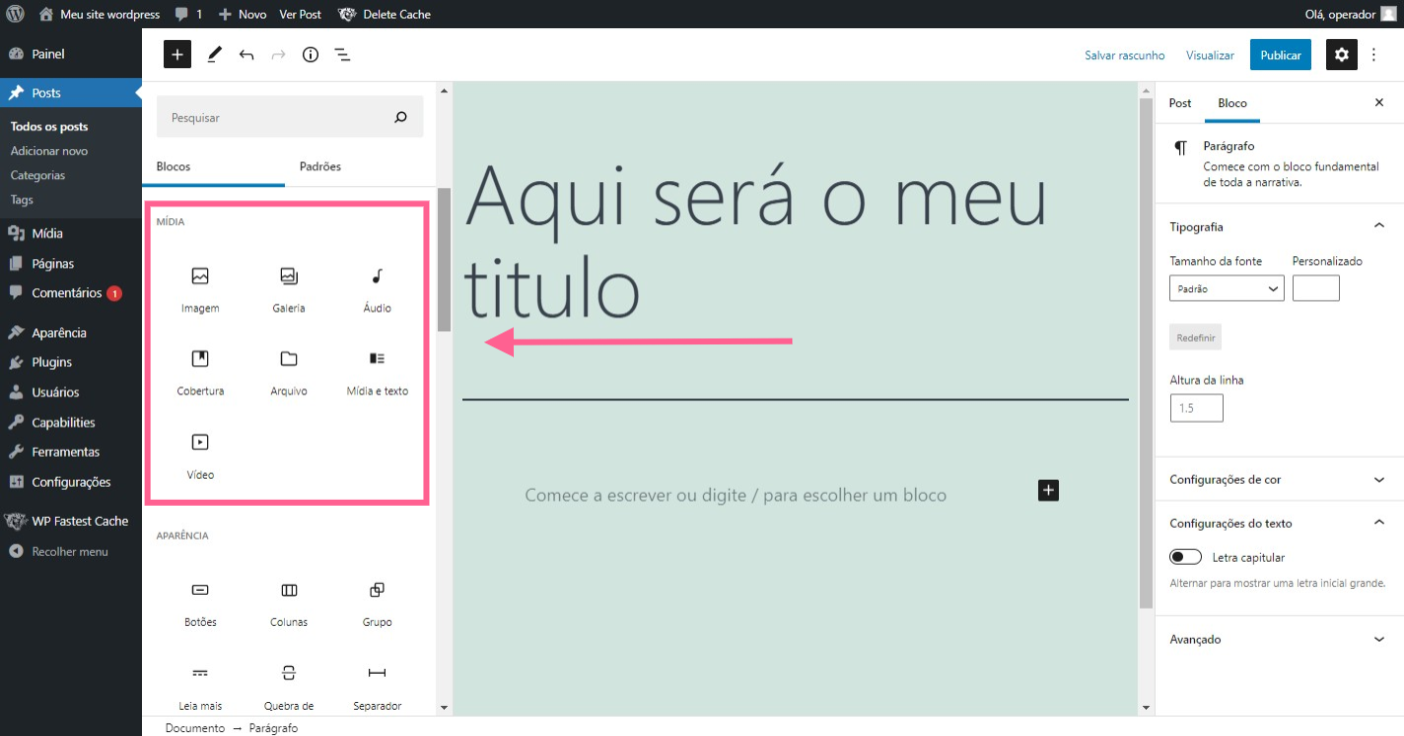Screen dimensions: 1404x736
Task: Click the Publicar button
Action: coord(1280,55)
